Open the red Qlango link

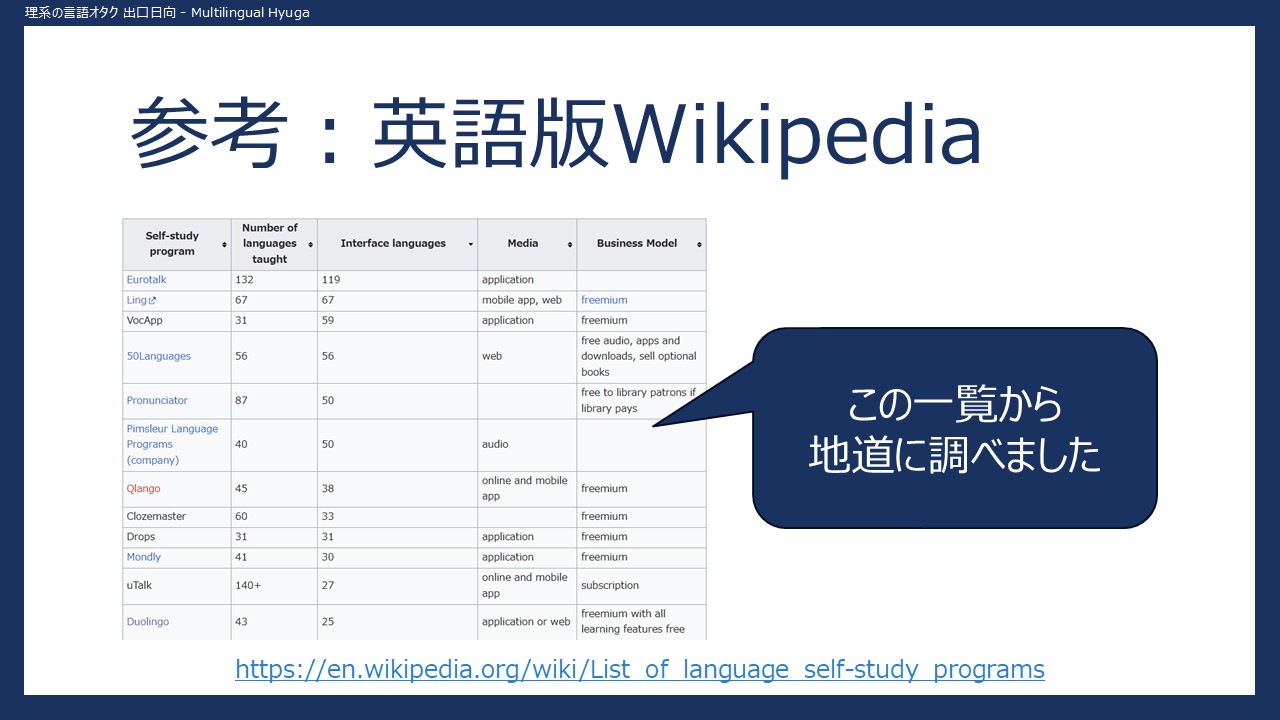(x=143, y=488)
